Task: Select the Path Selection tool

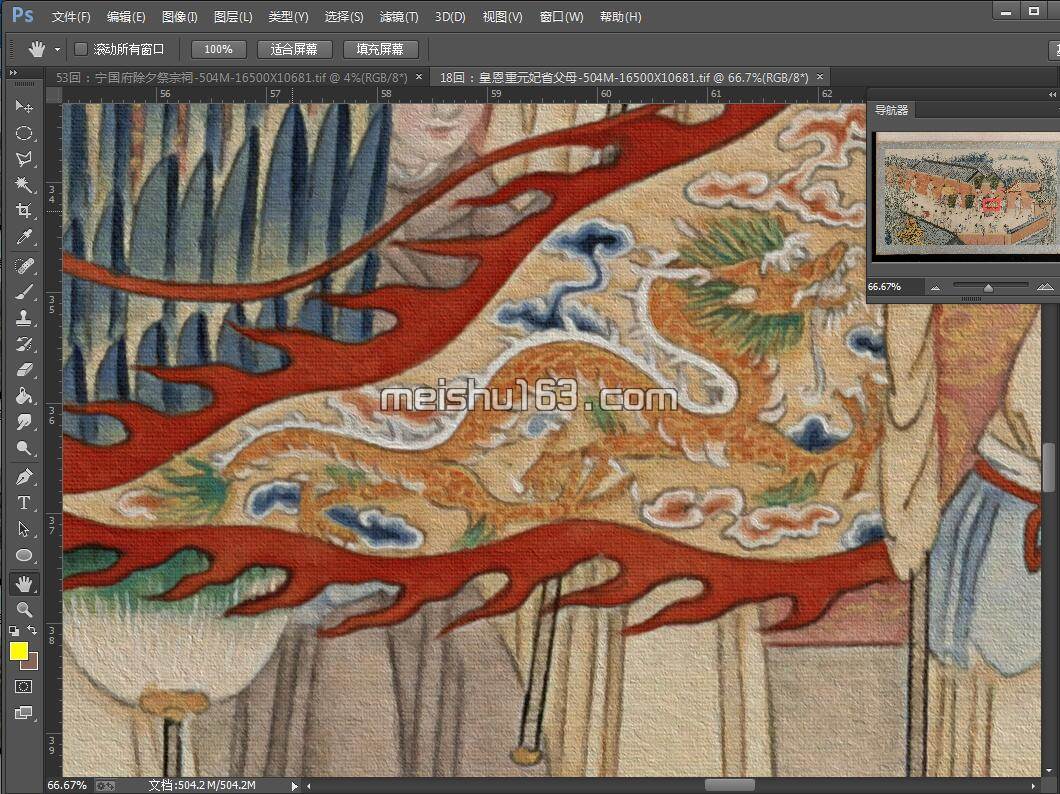Action: pyautogui.click(x=24, y=529)
